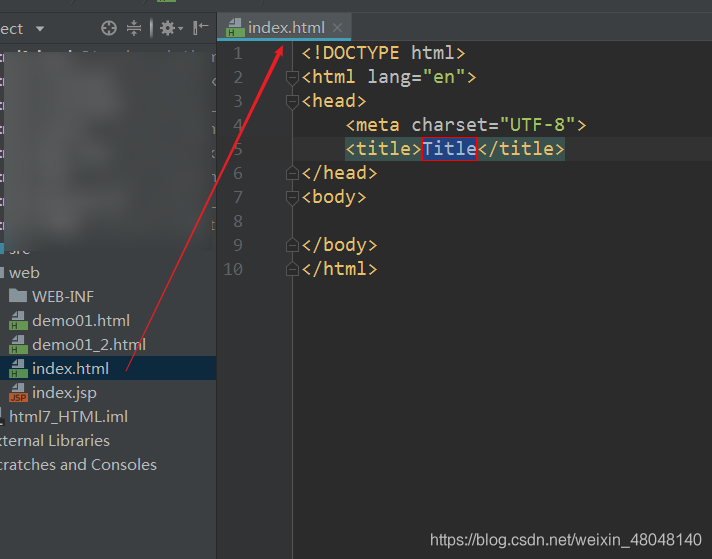Screen dimensions: 712x559
Task: Hide the project tool window panel
Action: [x=200, y=28]
